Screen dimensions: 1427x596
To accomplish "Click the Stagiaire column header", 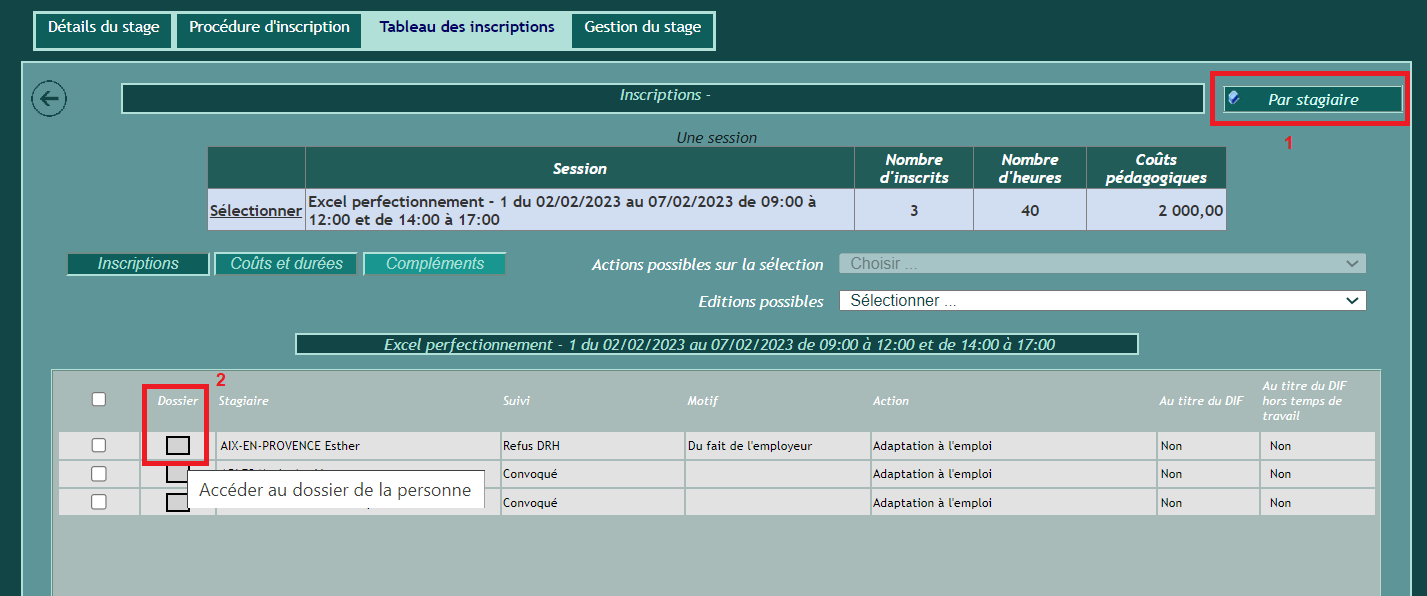I will [x=244, y=401].
